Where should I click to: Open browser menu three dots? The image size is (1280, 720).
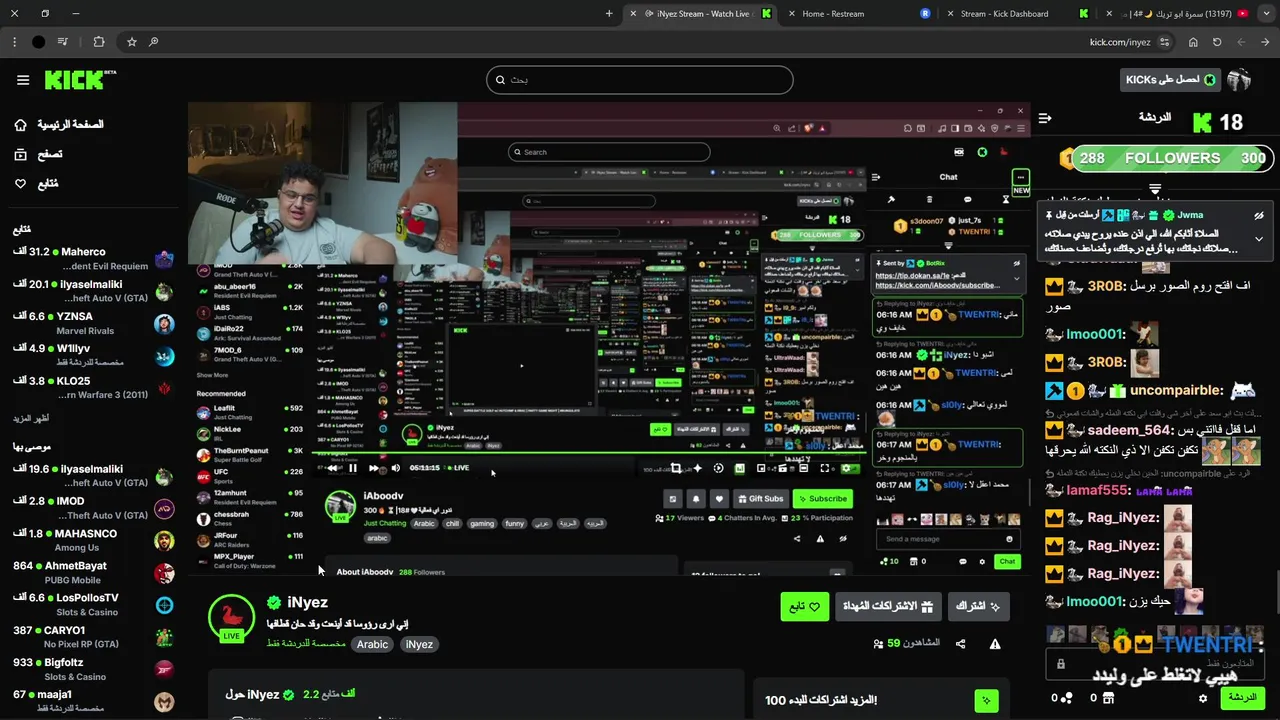[14, 42]
